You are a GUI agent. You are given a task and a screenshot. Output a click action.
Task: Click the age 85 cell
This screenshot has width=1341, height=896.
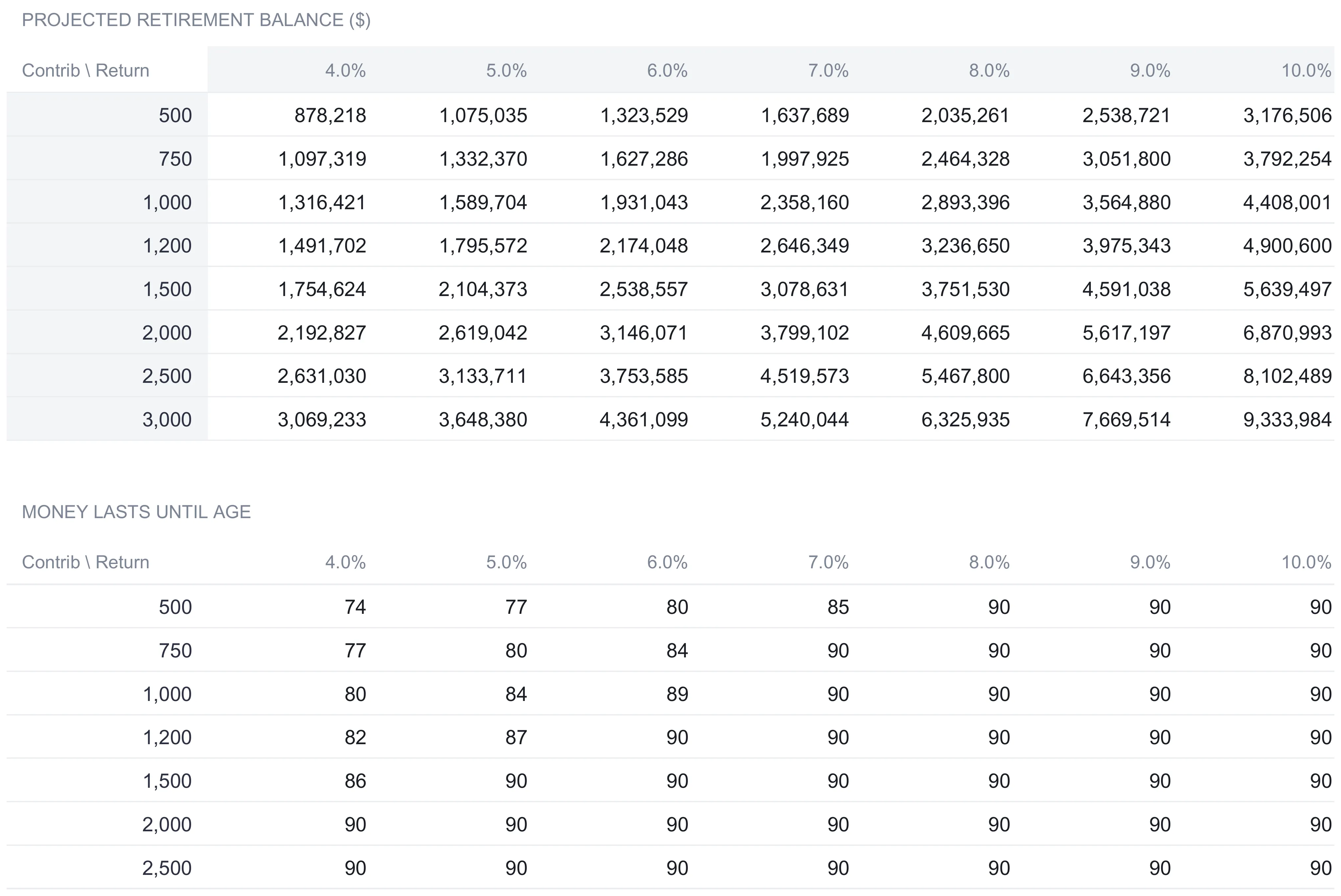(838, 607)
